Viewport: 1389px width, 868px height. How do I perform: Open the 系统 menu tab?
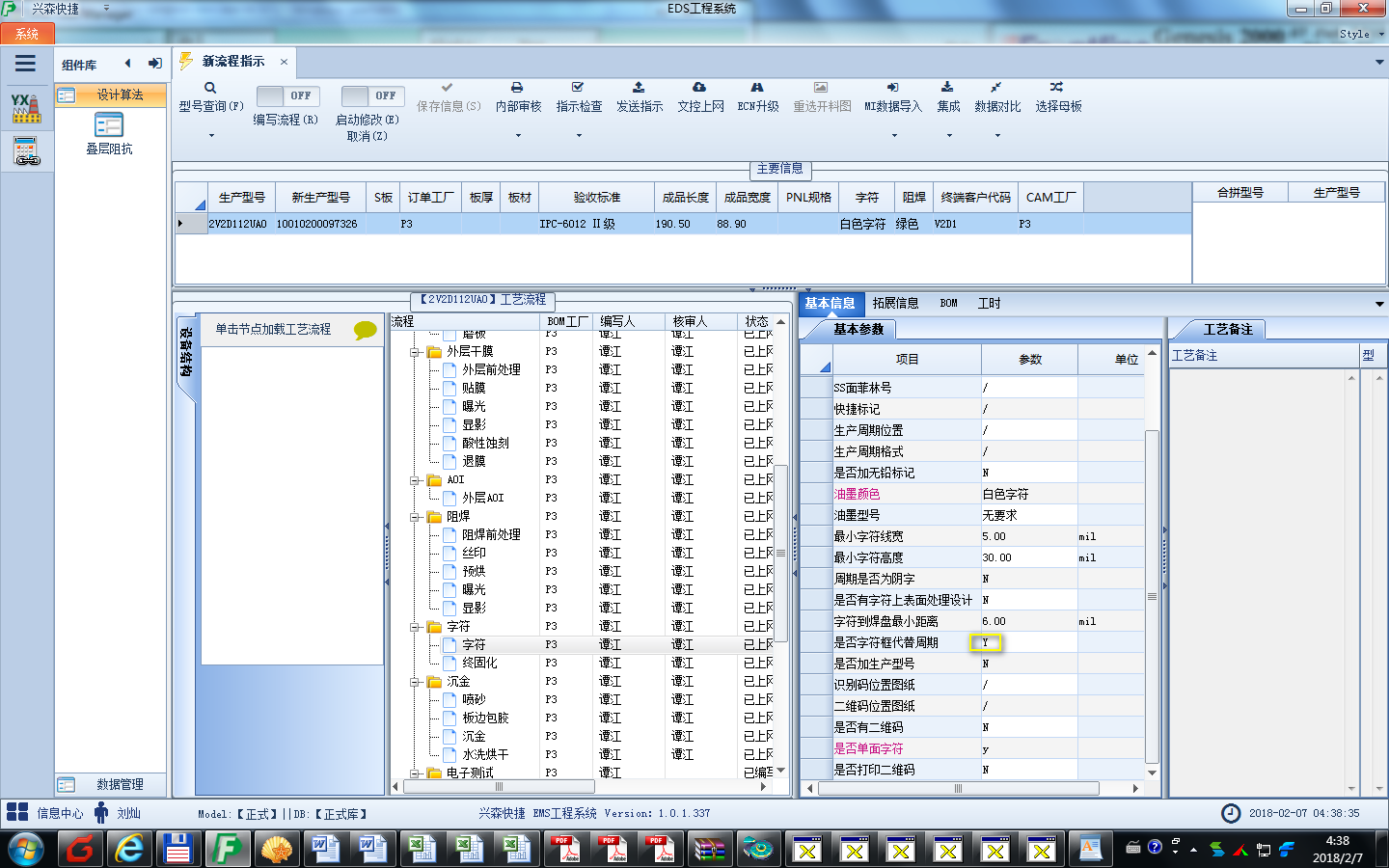click(27, 34)
